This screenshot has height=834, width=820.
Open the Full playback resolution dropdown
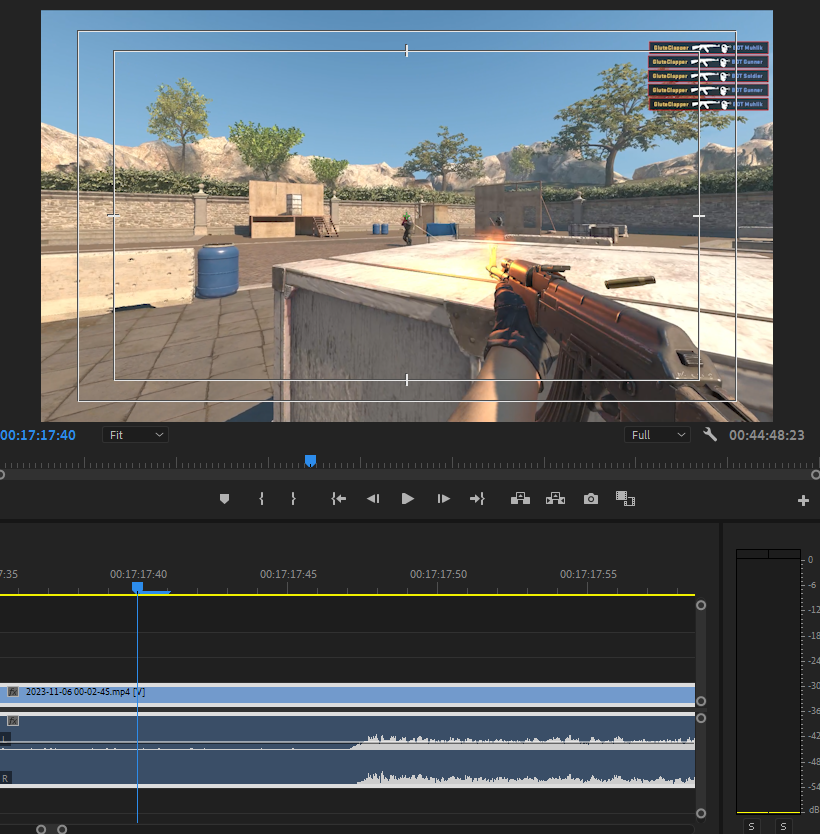point(657,435)
